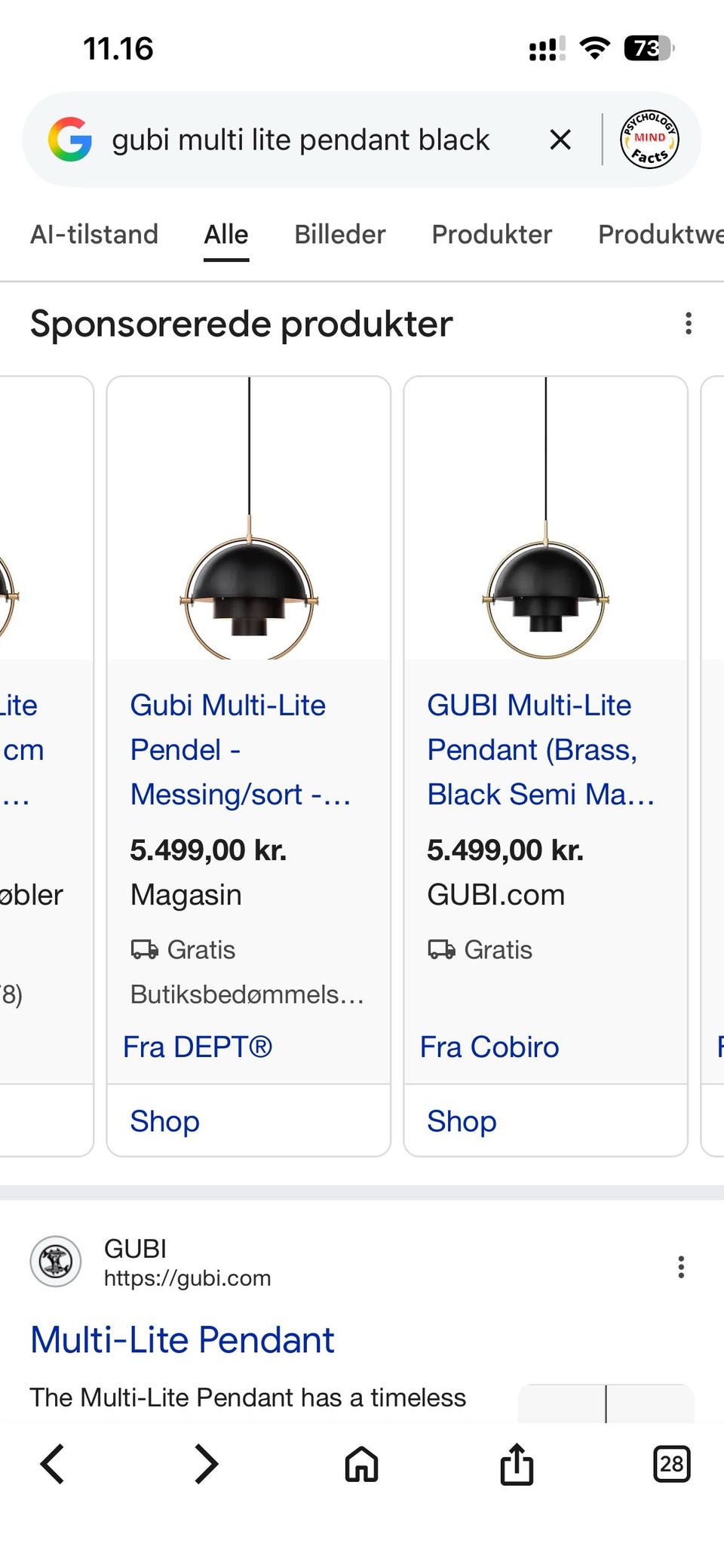Switch to the Billeder tab
Viewport: 724px width, 1568px height.
[339, 234]
